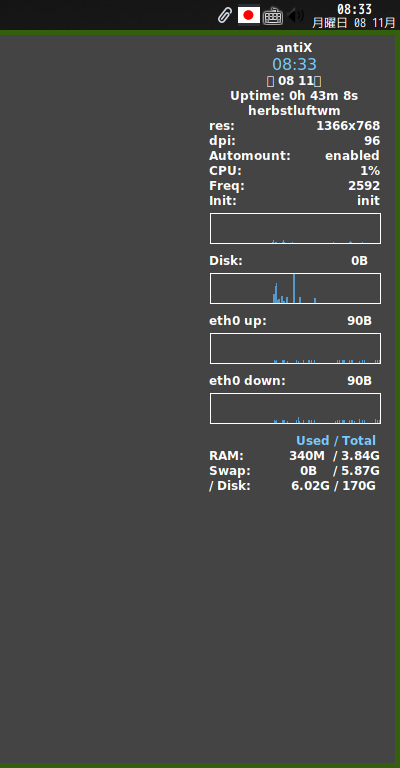400x768 pixels.
Task: Click the Swap usage row
Action: coord(294,471)
